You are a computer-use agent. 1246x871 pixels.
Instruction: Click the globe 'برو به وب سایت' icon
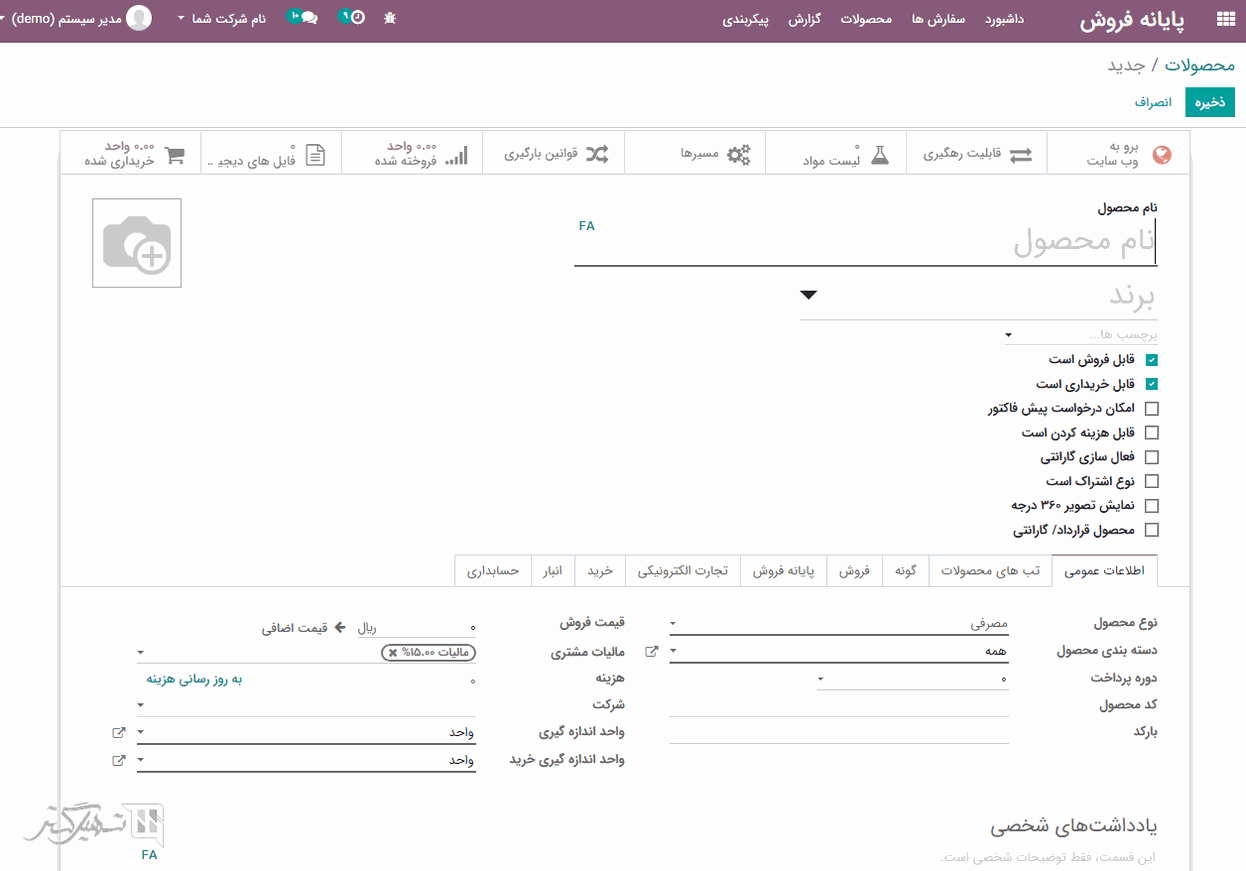(x=1162, y=155)
